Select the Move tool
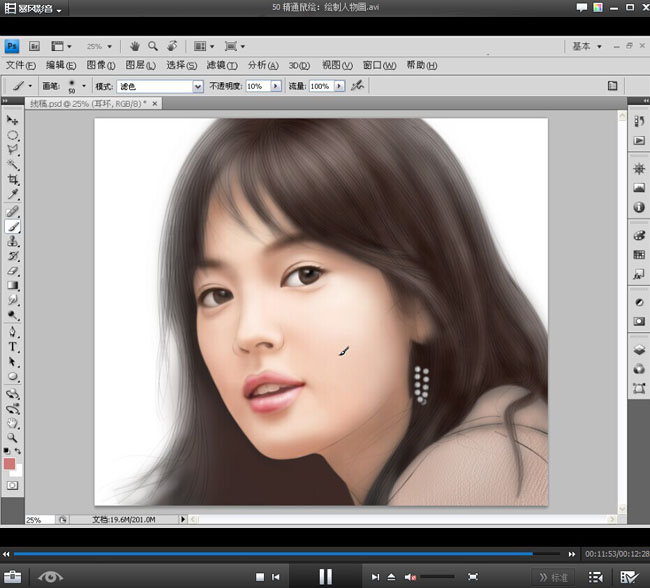This screenshot has width=650, height=588. click(x=12, y=120)
